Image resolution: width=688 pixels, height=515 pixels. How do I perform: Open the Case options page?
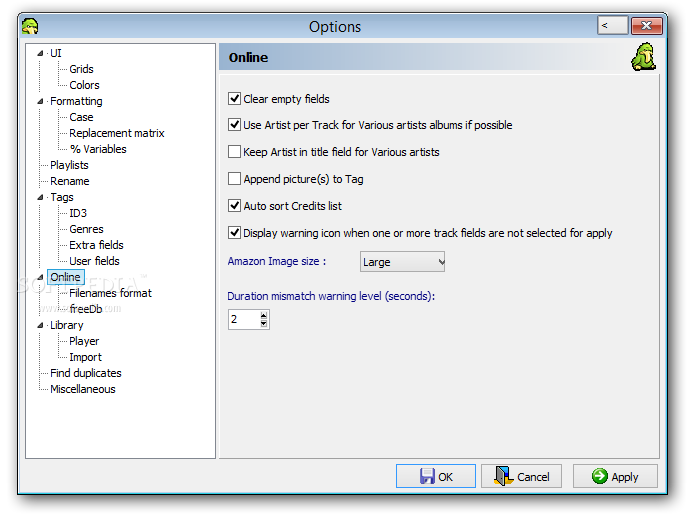(x=81, y=117)
